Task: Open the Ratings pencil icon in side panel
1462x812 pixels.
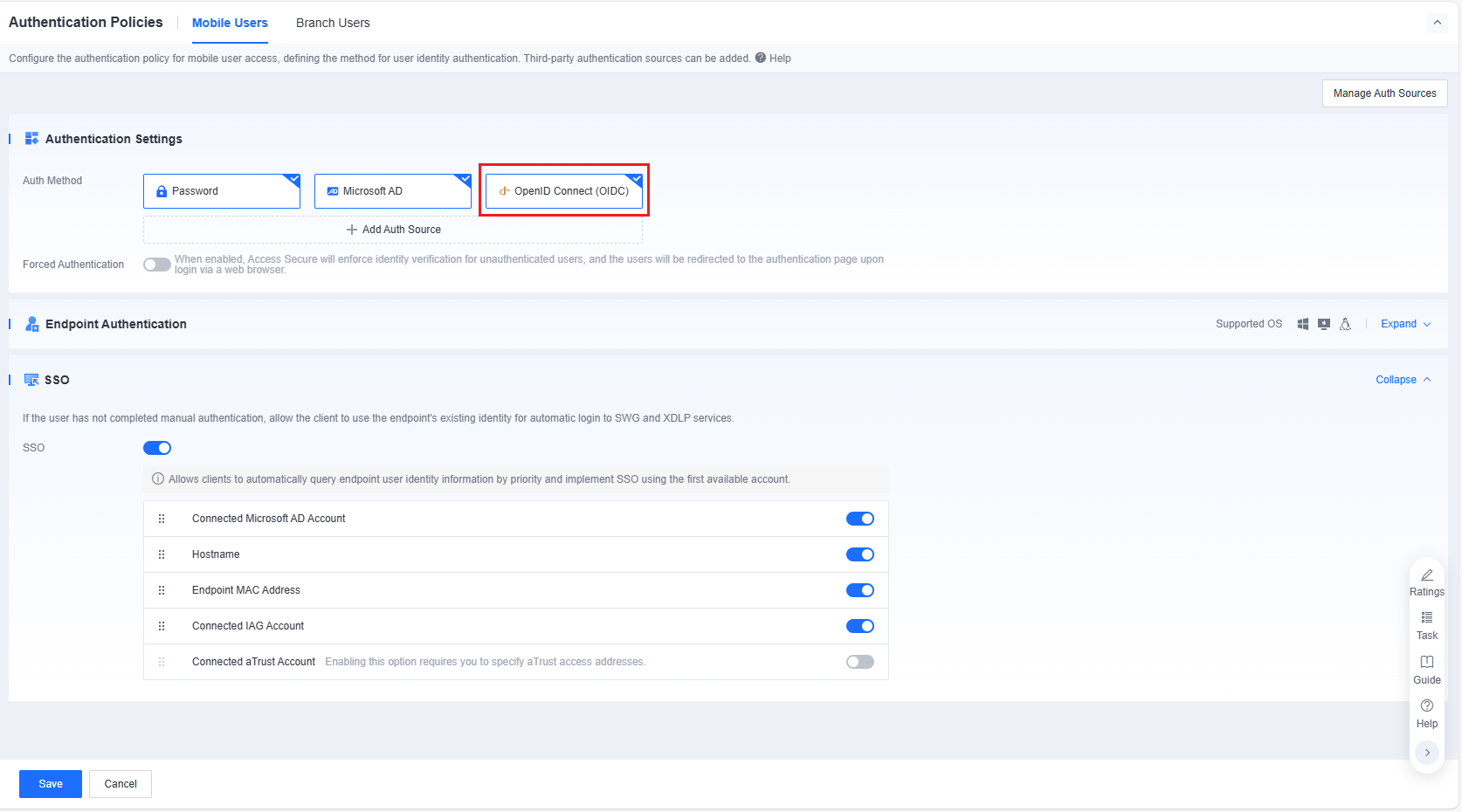Action: [x=1427, y=575]
